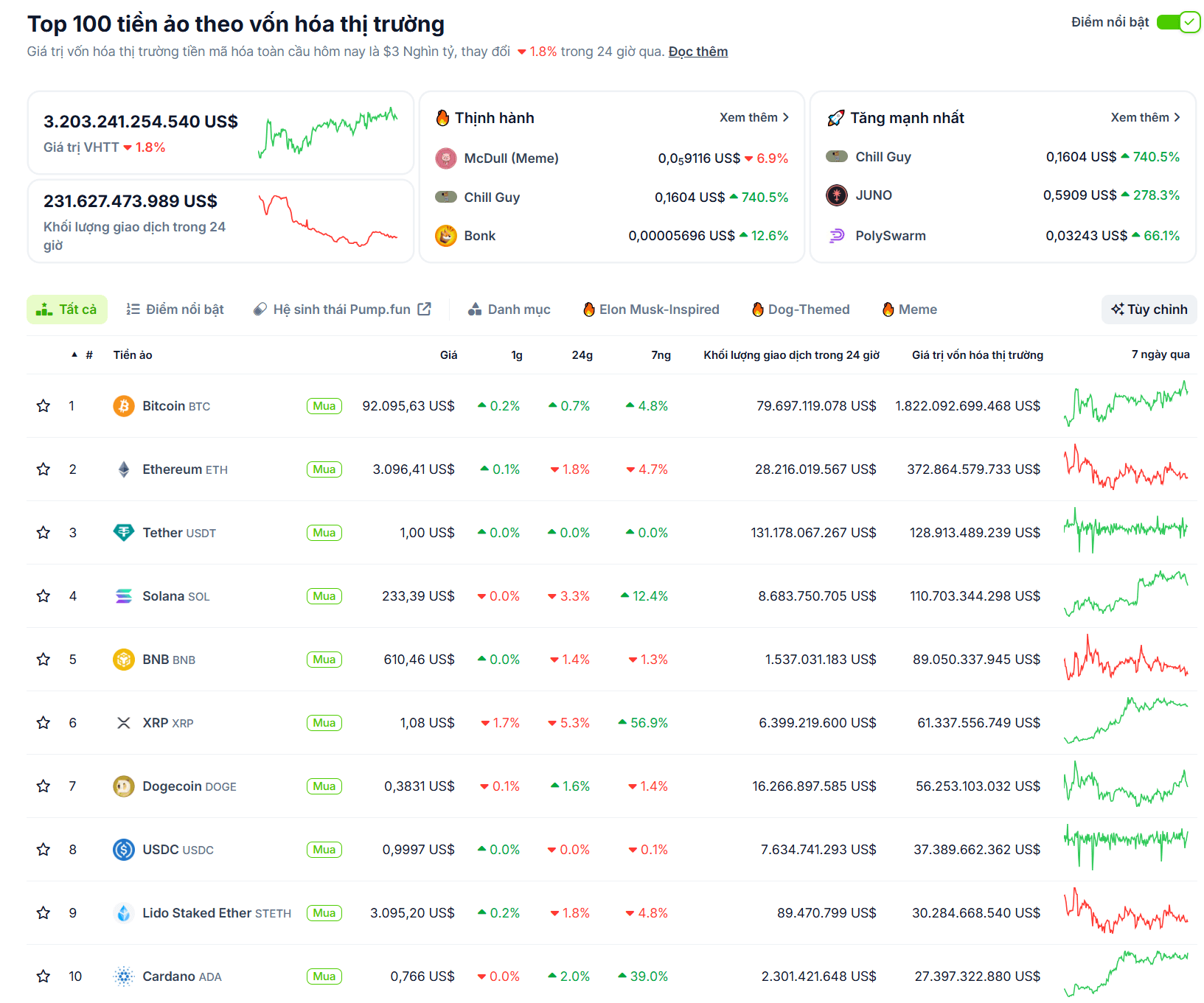Click the Tether logo icon
Image resolution: width=1204 pixels, height=1003 pixels.
[x=124, y=532]
